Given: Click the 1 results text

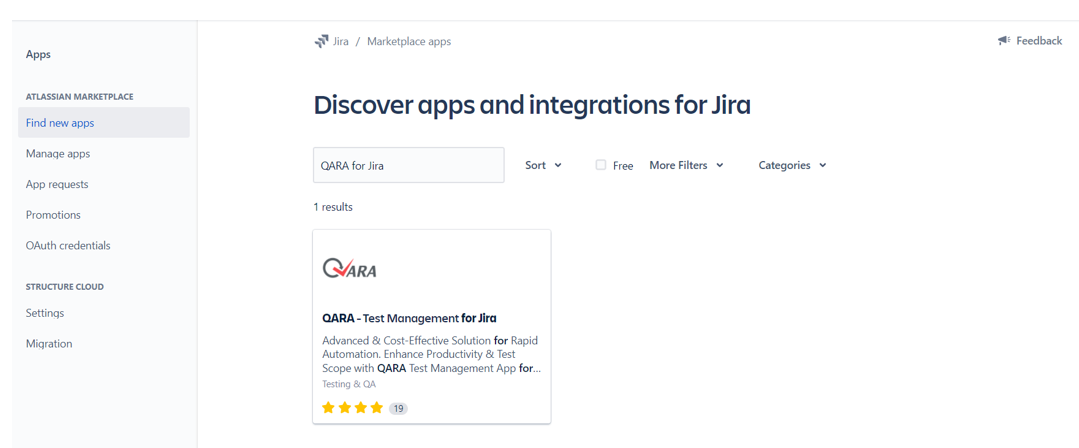Looking at the screenshot, I should click(333, 206).
